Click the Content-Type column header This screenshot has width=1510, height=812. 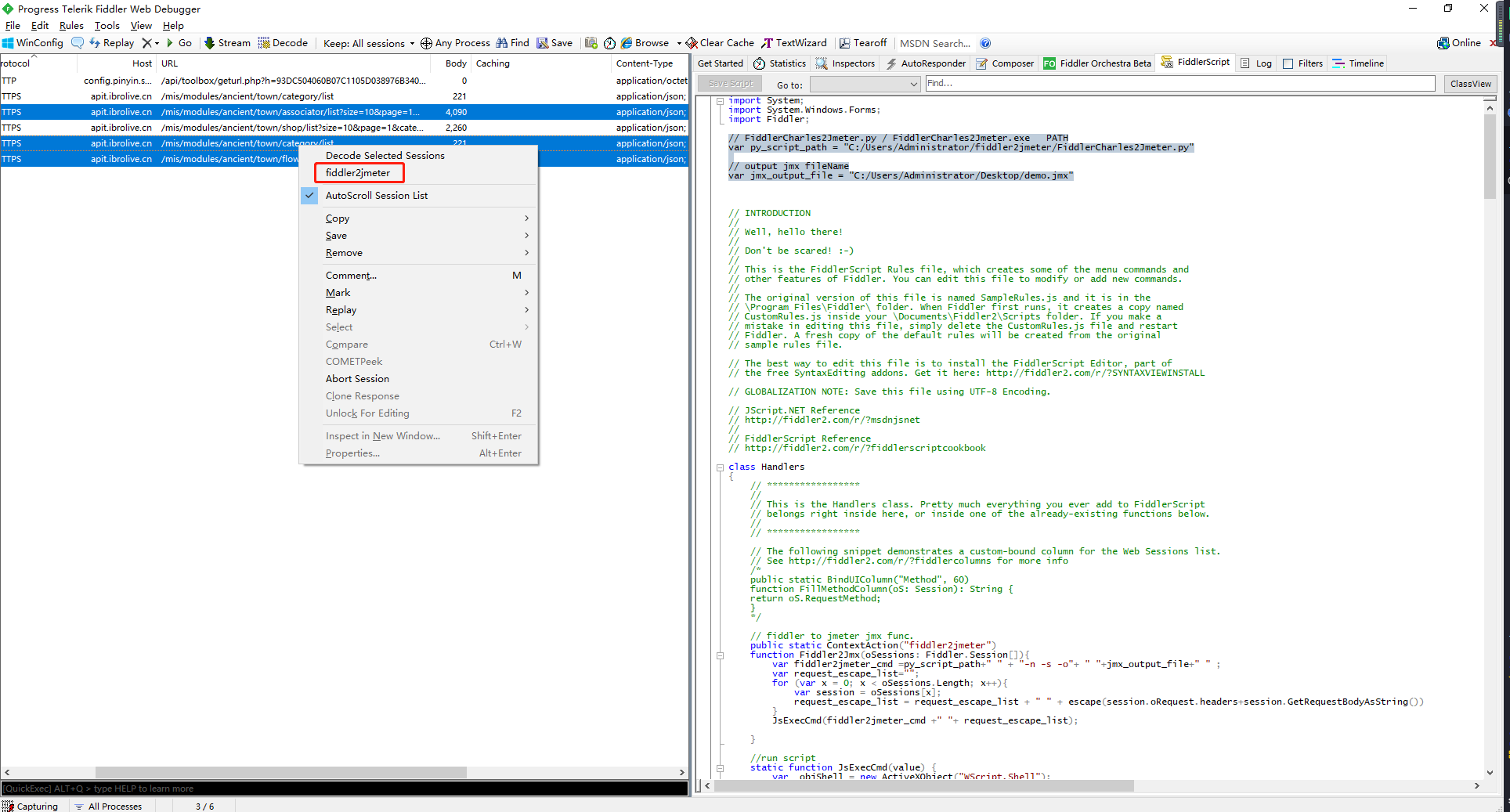[645, 63]
